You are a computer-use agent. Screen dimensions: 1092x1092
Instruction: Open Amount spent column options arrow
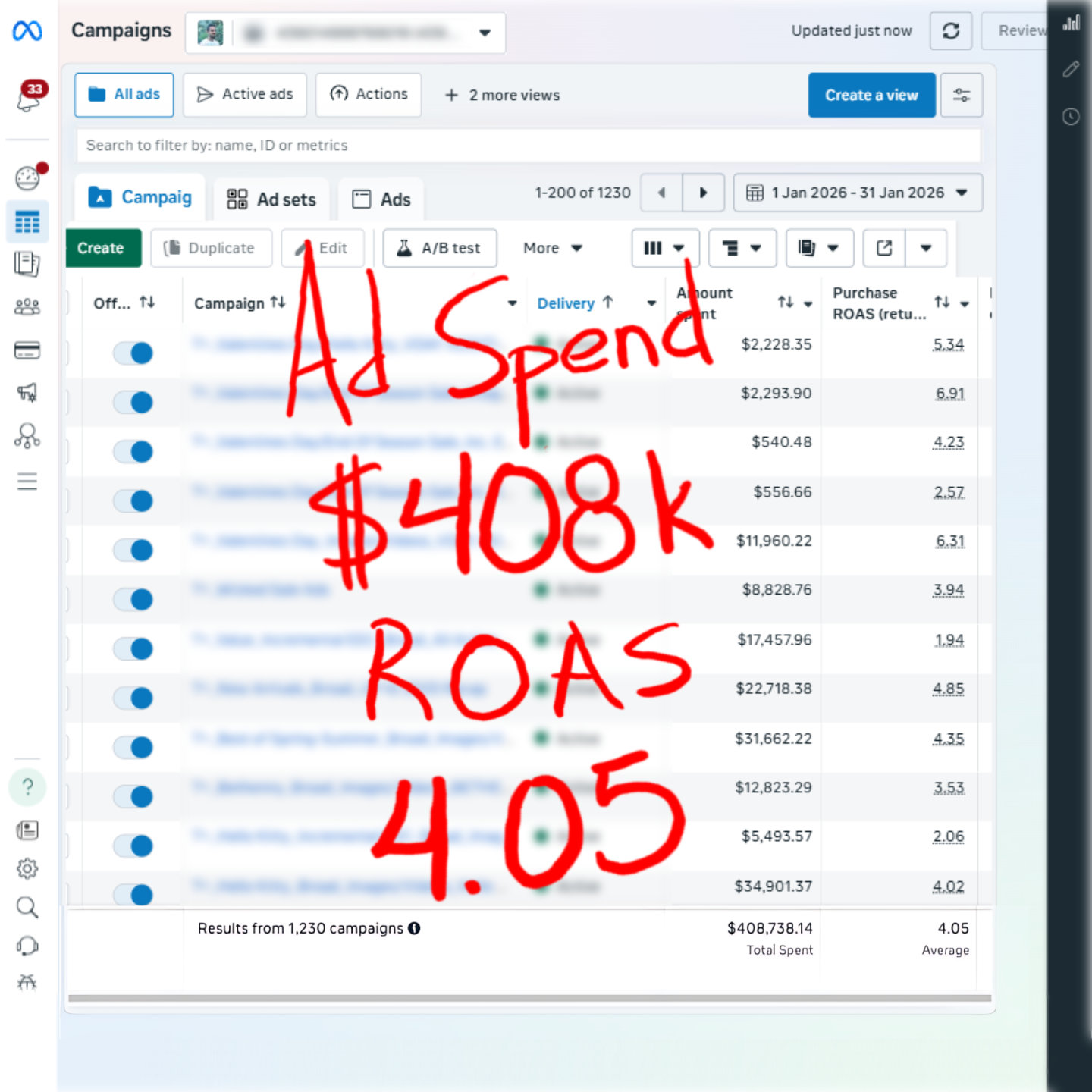808,303
